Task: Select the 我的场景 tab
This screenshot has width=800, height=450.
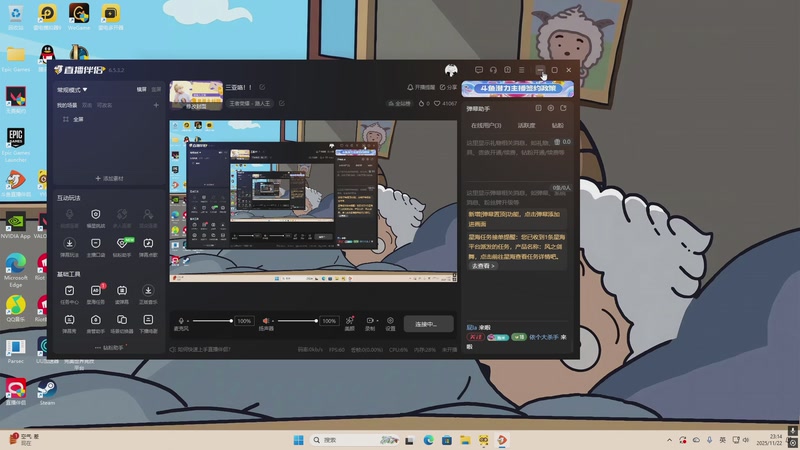Action: click(67, 105)
